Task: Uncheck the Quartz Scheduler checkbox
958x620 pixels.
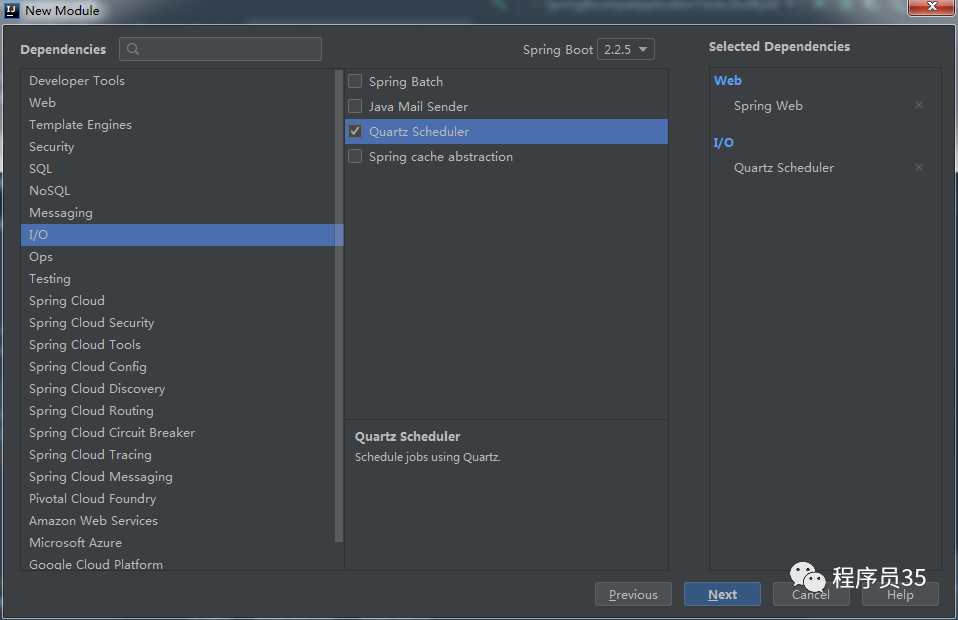Action: [x=355, y=131]
